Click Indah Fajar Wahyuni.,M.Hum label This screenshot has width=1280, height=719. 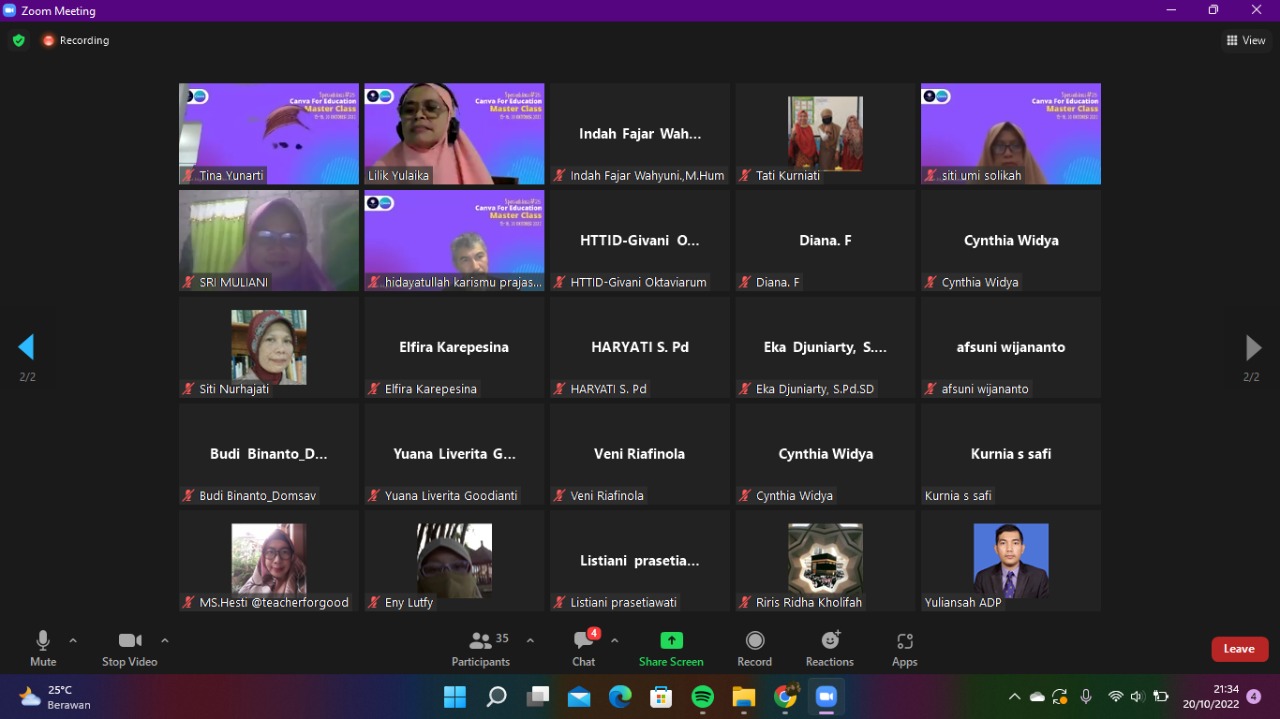pyautogui.click(x=647, y=176)
